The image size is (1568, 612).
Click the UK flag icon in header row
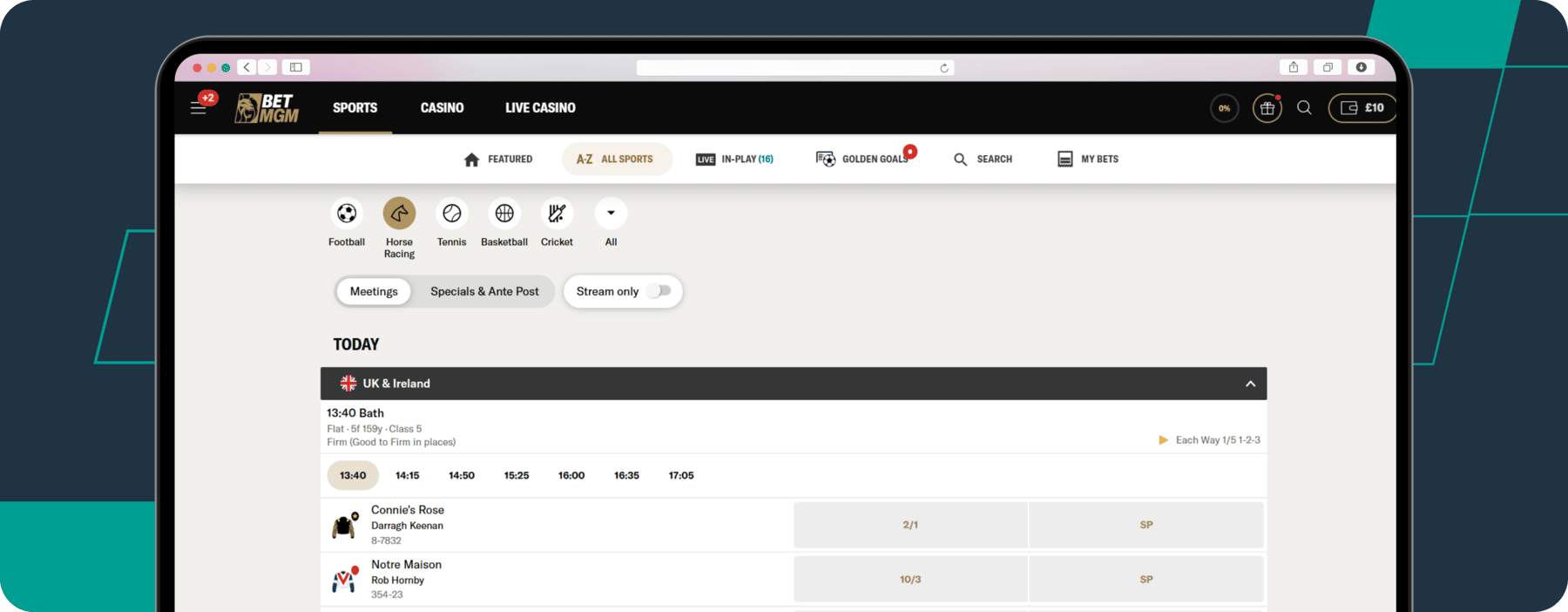tap(348, 384)
